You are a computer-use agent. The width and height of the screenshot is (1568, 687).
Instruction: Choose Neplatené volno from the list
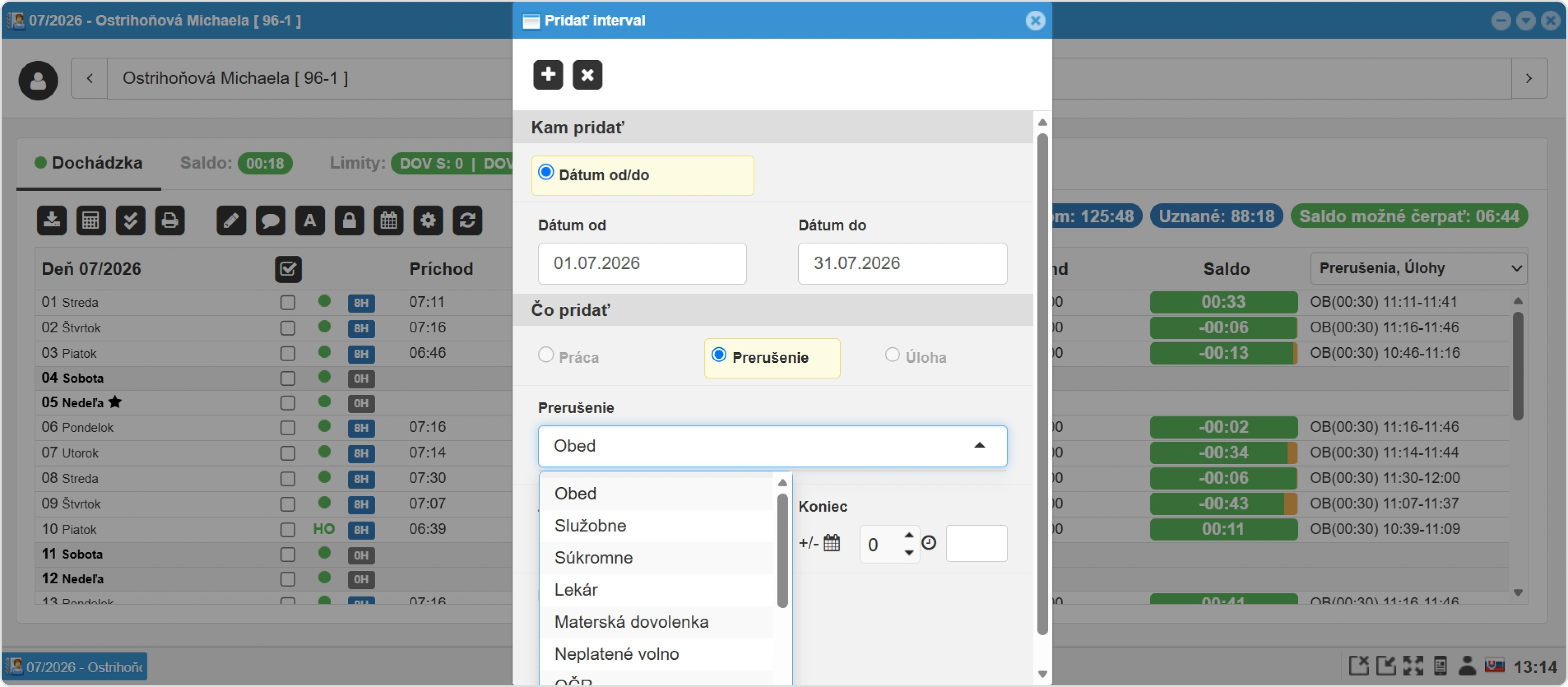[656, 654]
